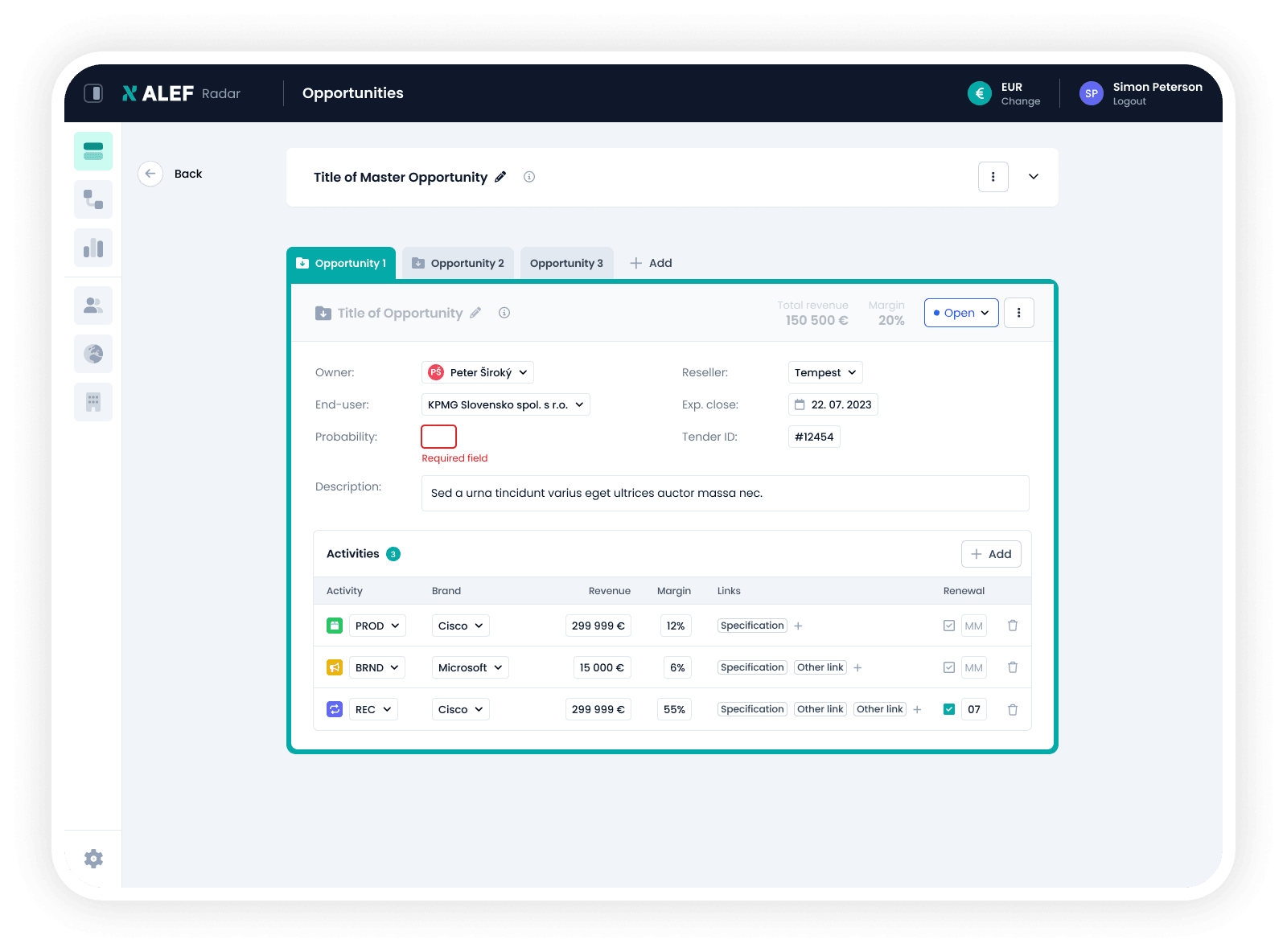Screen dimensions: 1287x952
Task: Open Specification link in PROD row
Action: tap(752, 626)
